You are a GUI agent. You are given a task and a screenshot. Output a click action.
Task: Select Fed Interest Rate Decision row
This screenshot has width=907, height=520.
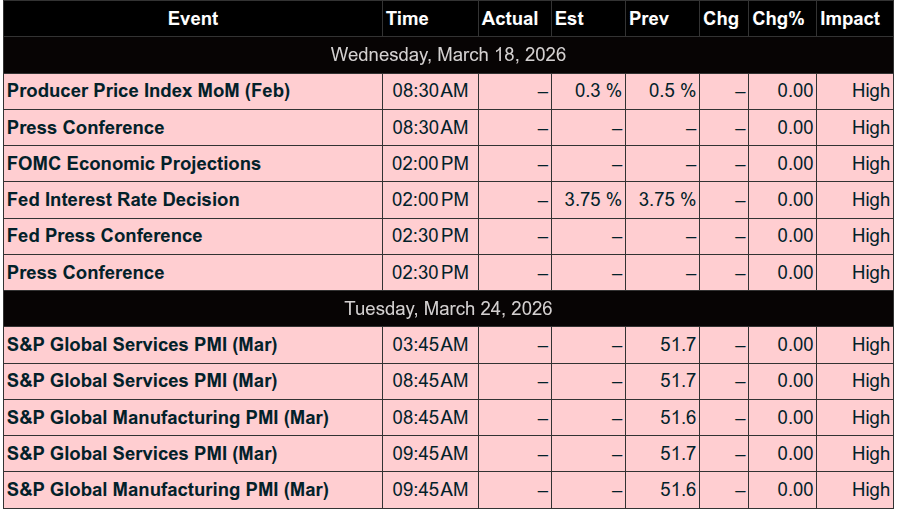click(123, 200)
